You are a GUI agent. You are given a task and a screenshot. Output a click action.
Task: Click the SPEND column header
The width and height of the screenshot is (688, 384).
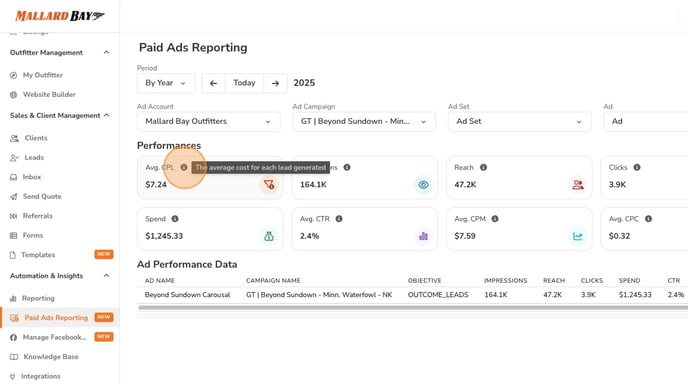coord(629,280)
